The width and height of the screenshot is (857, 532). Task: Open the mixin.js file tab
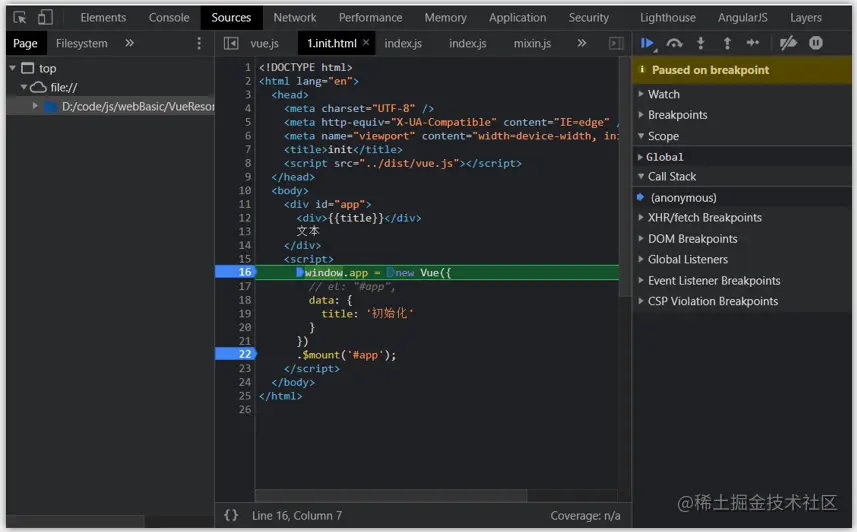click(x=532, y=43)
